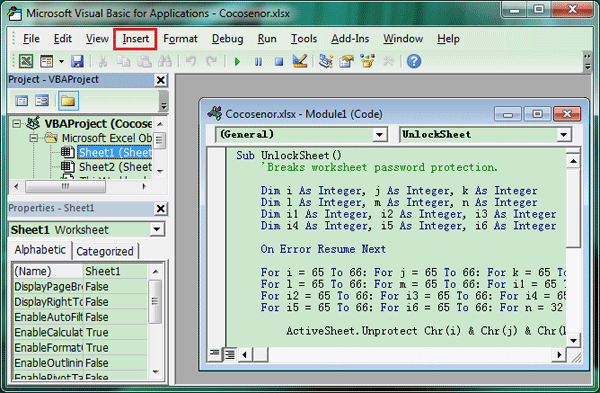Run the macro with green play icon

pos(237,61)
